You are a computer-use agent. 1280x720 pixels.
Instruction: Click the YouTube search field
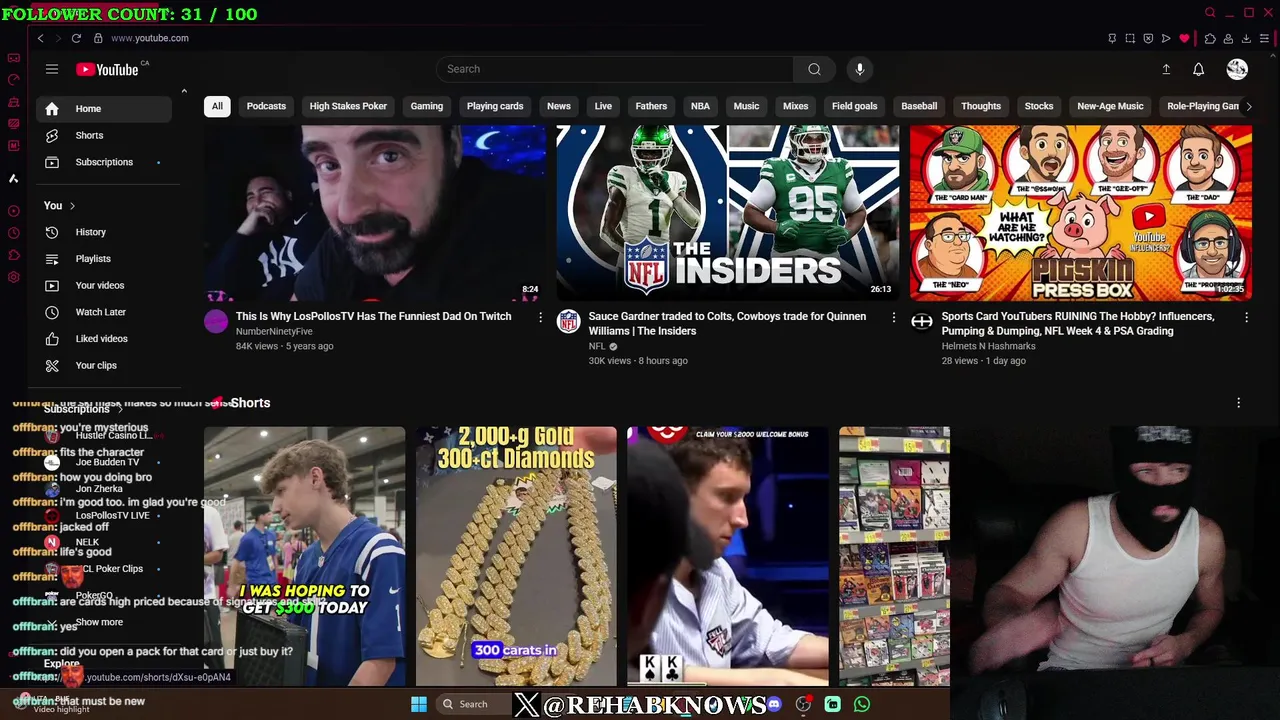pos(615,69)
